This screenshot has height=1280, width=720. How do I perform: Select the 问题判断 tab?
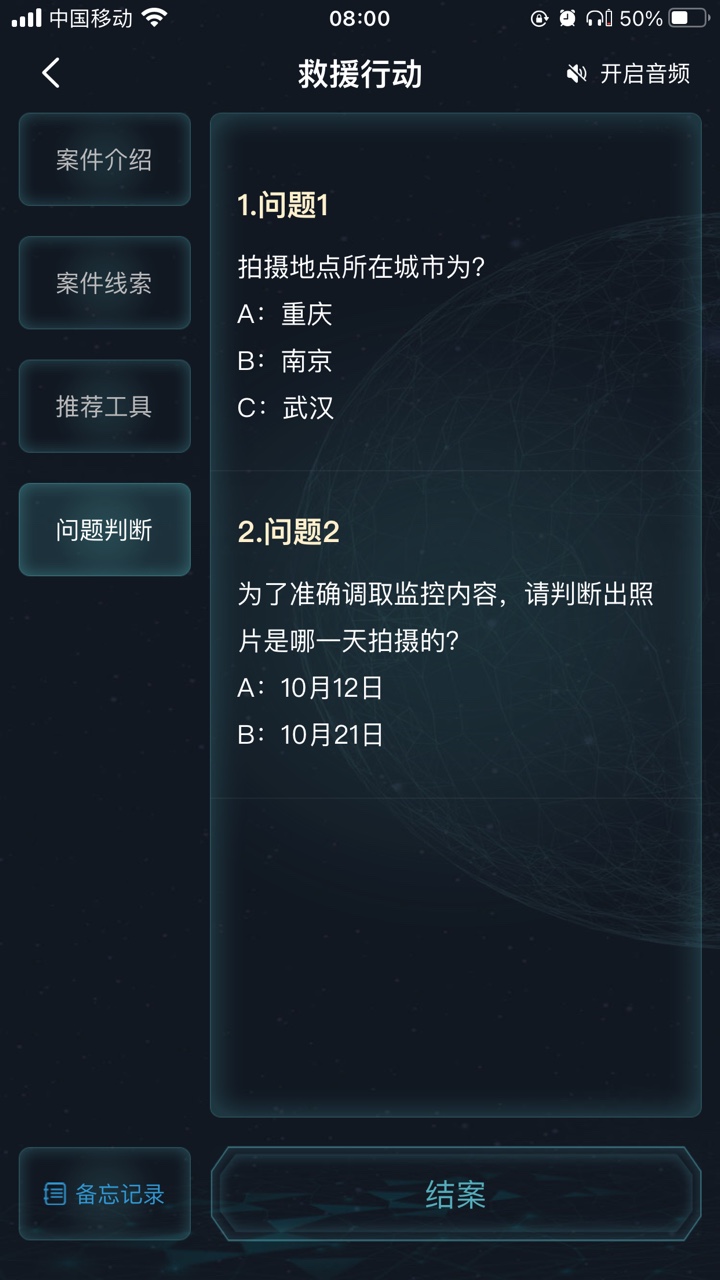click(104, 530)
